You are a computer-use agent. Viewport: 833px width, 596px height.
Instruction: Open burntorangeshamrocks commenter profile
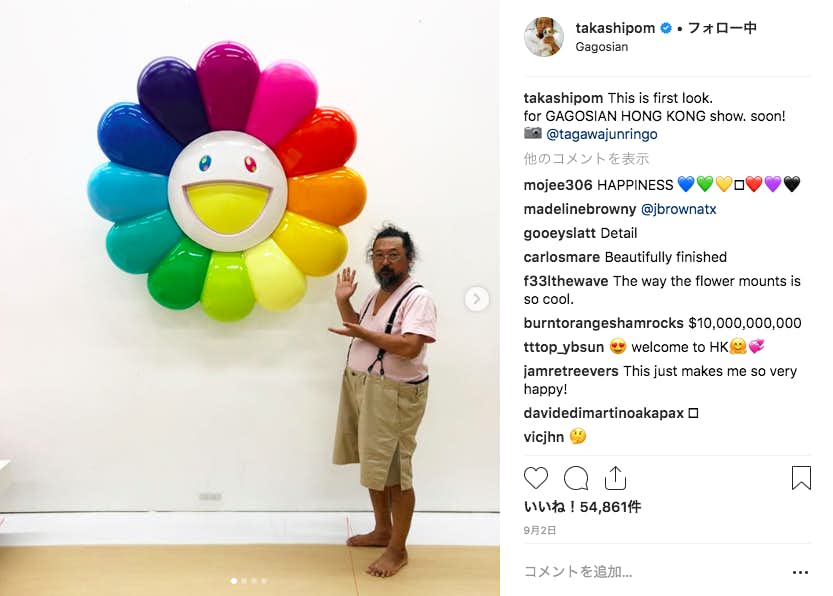604,323
